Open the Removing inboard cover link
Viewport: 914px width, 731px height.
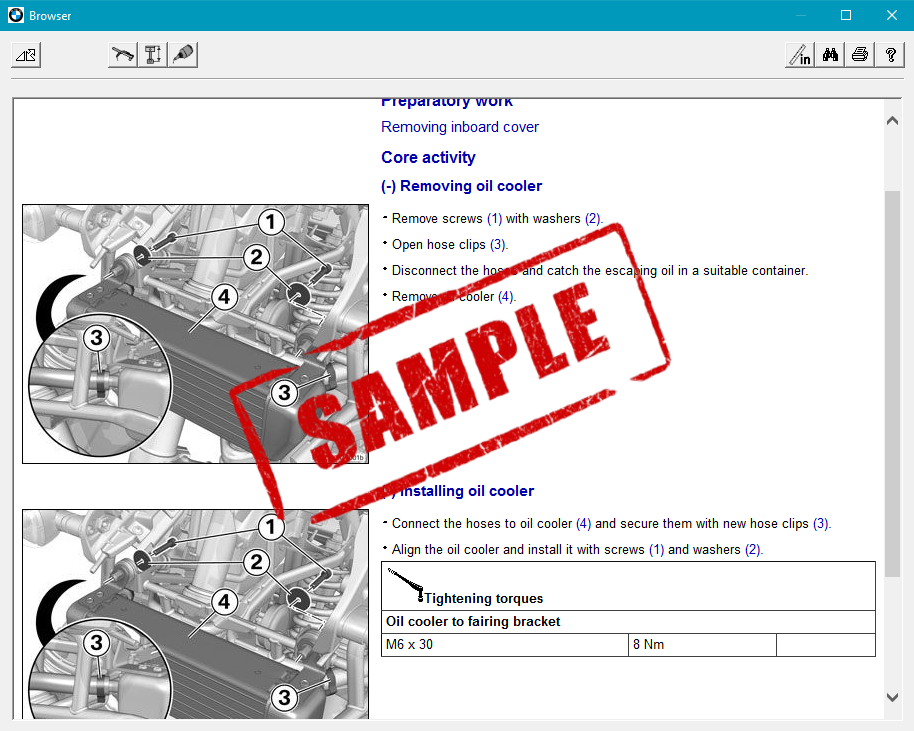click(460, 127)
